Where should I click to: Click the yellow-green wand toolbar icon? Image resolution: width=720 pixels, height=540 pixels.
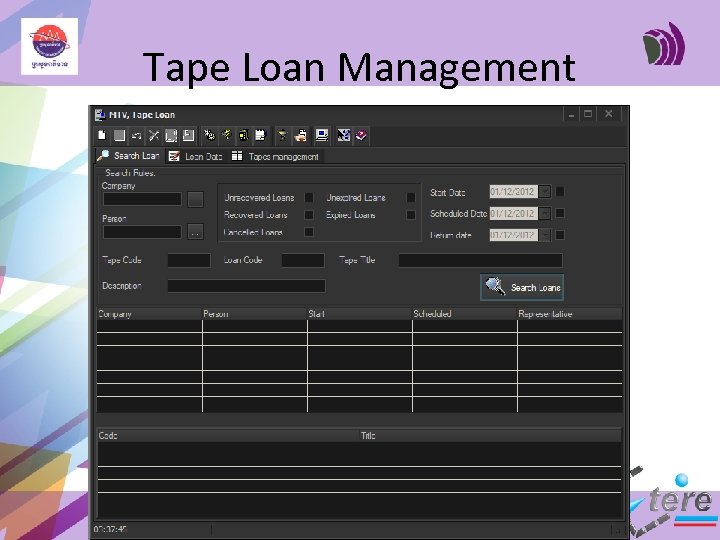(227, 135)
